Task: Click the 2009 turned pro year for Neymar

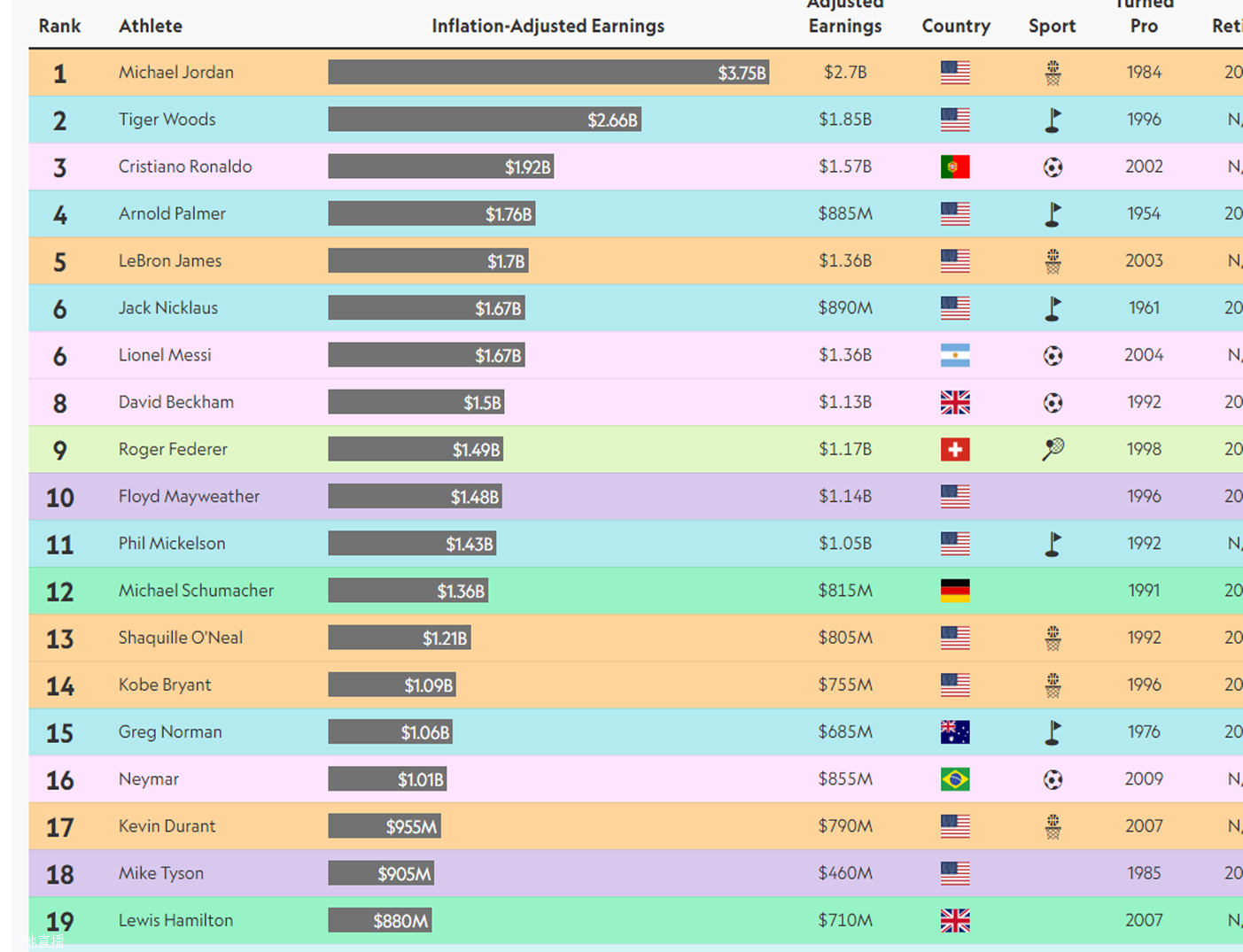Action: 1144,779
